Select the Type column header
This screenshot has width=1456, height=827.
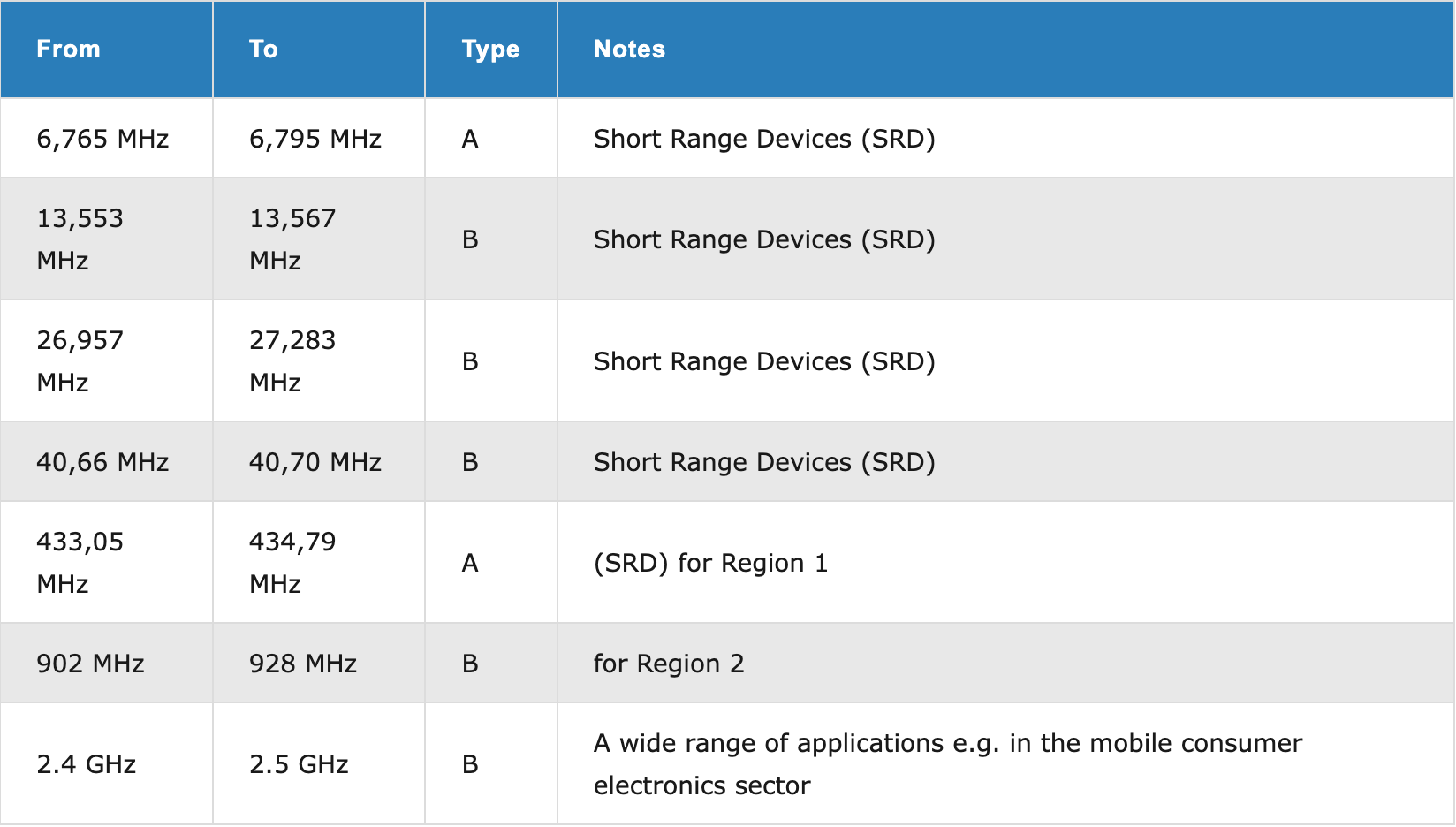(x=490, y=49)
